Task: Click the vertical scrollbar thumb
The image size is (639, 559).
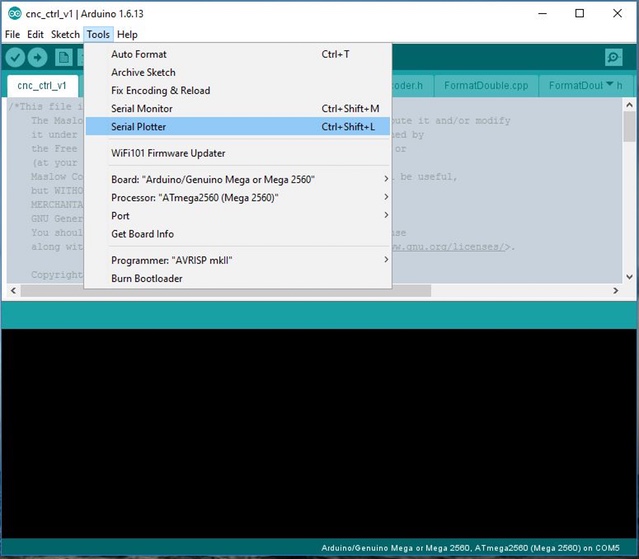Action: 629,126
